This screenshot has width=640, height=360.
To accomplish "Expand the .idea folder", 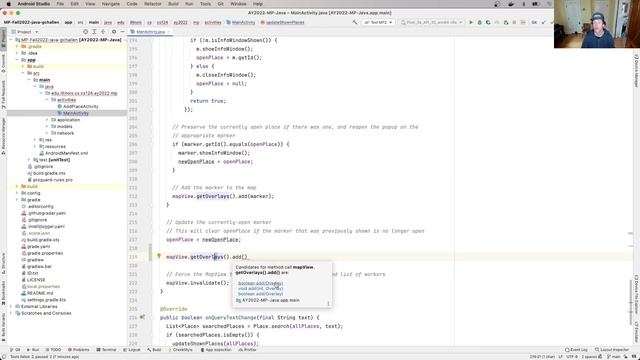I will [17, 53].
